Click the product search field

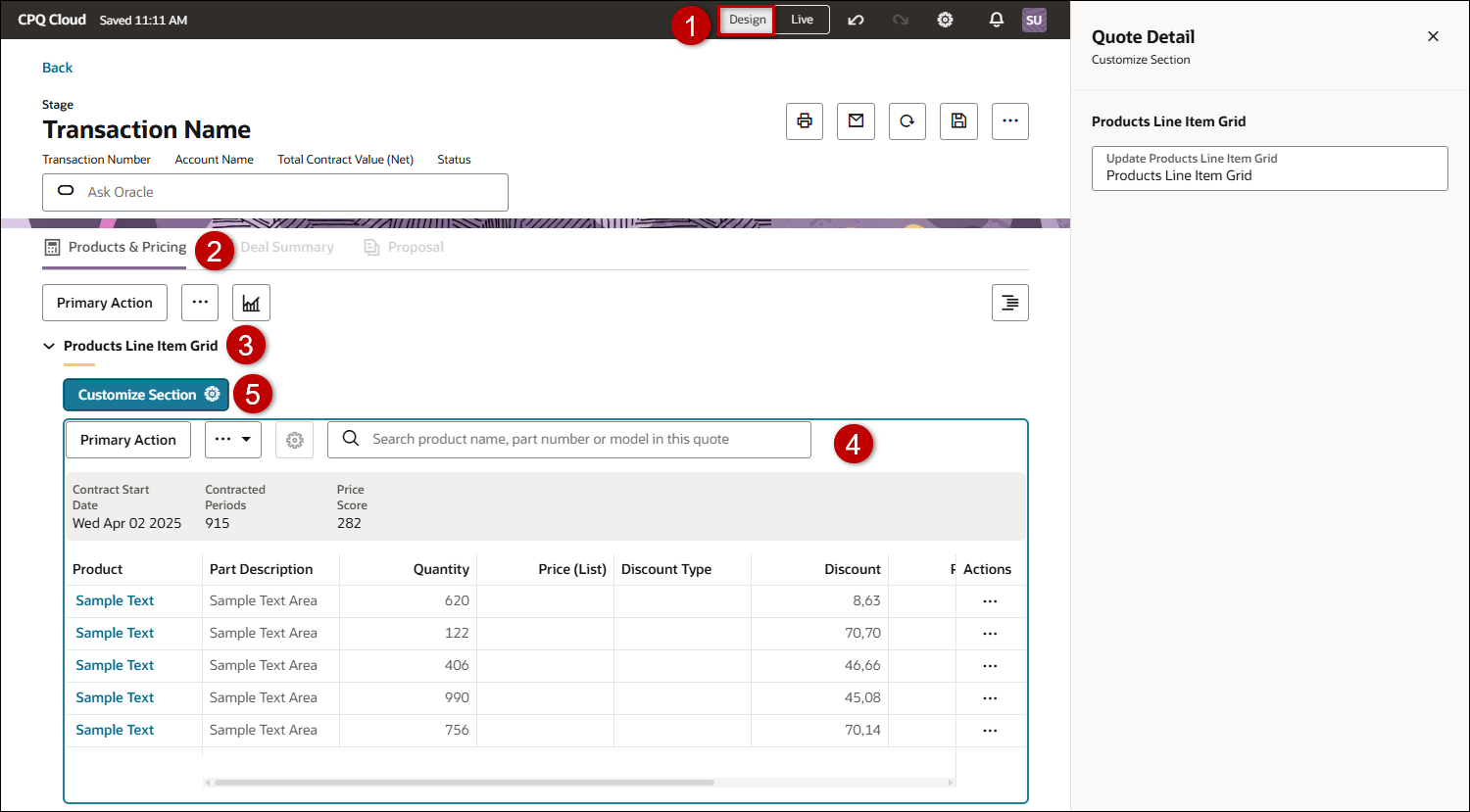[x=569, y=440]
